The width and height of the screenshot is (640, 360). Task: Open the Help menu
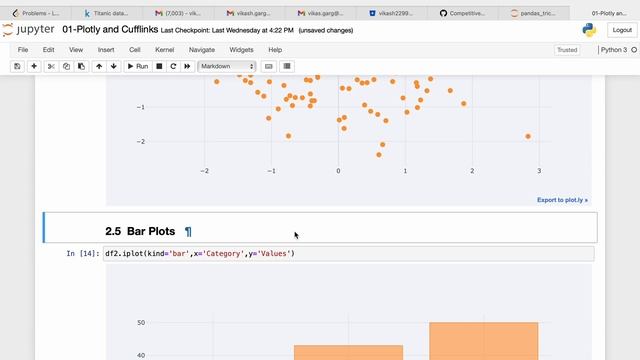click(275, 50)
